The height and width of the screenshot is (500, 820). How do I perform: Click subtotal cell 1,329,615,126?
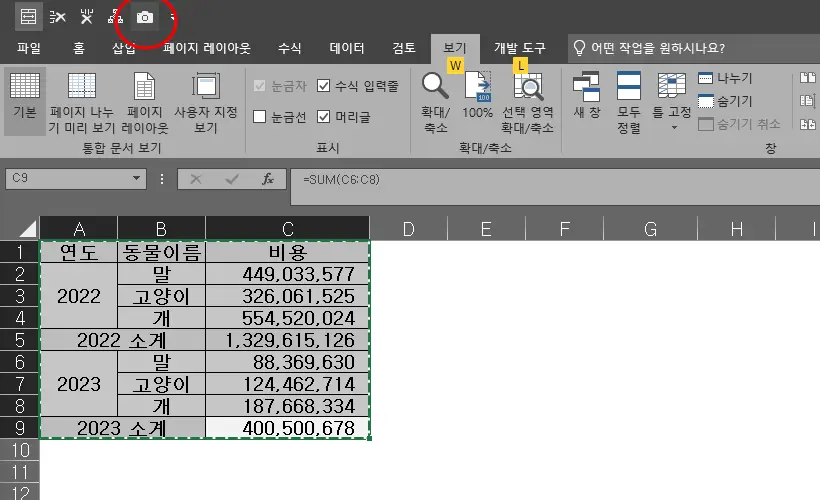(x=288, y=340)
